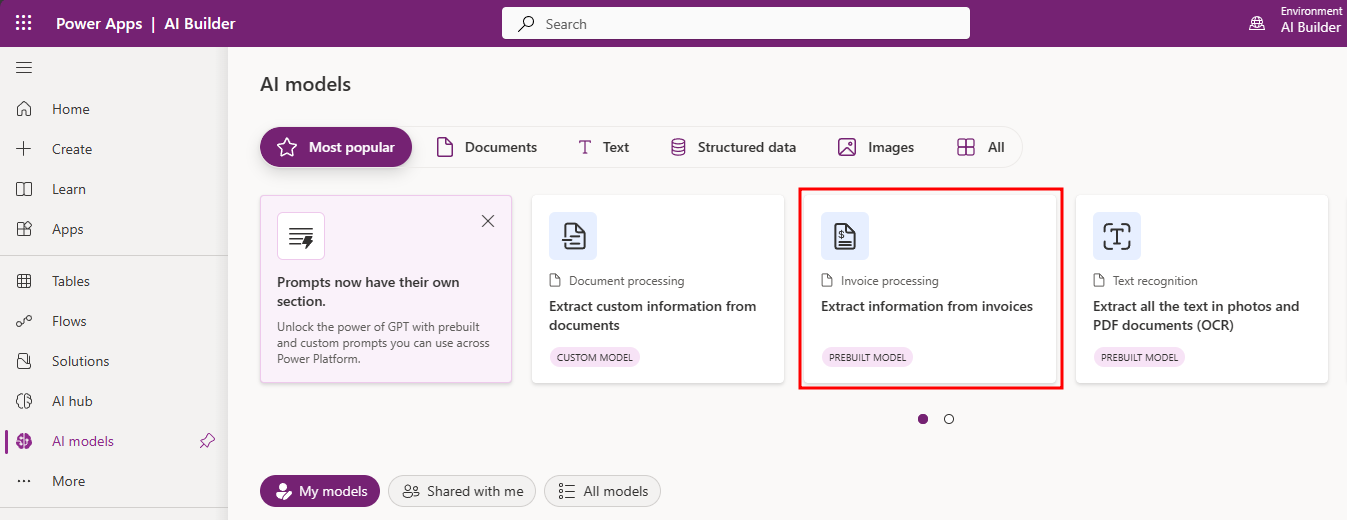View the All models list
The width and height of the screenshot is (1347, 520).
coord(602,491)
